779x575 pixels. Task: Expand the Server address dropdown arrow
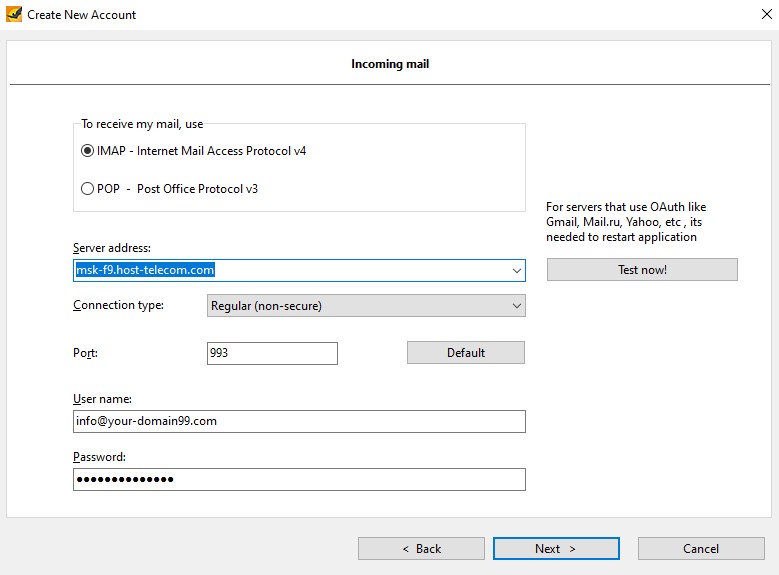tap(517, 270)
